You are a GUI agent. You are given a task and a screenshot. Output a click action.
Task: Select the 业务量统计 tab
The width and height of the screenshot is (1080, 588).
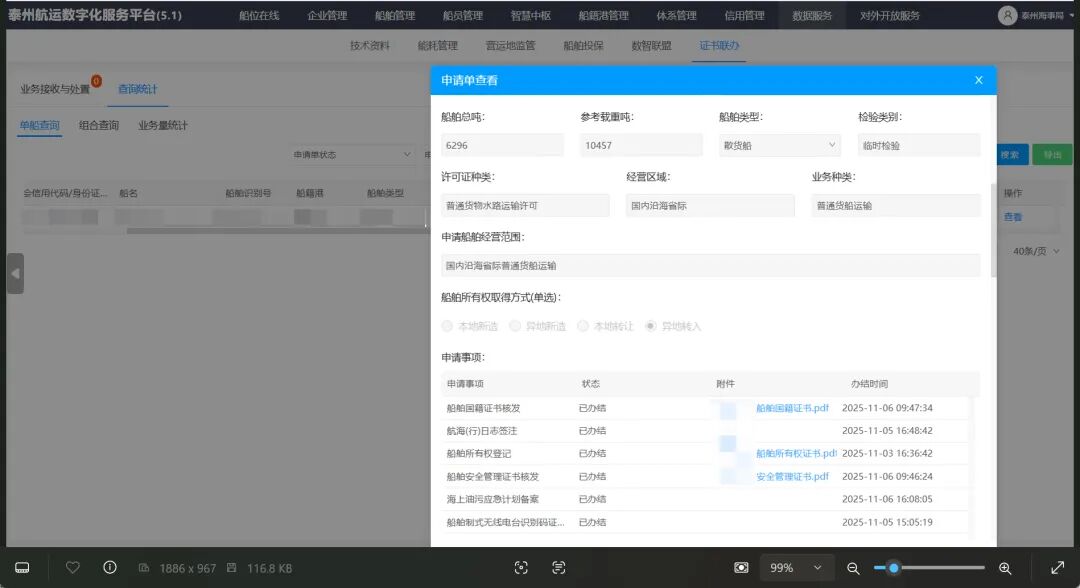point(163,125)
